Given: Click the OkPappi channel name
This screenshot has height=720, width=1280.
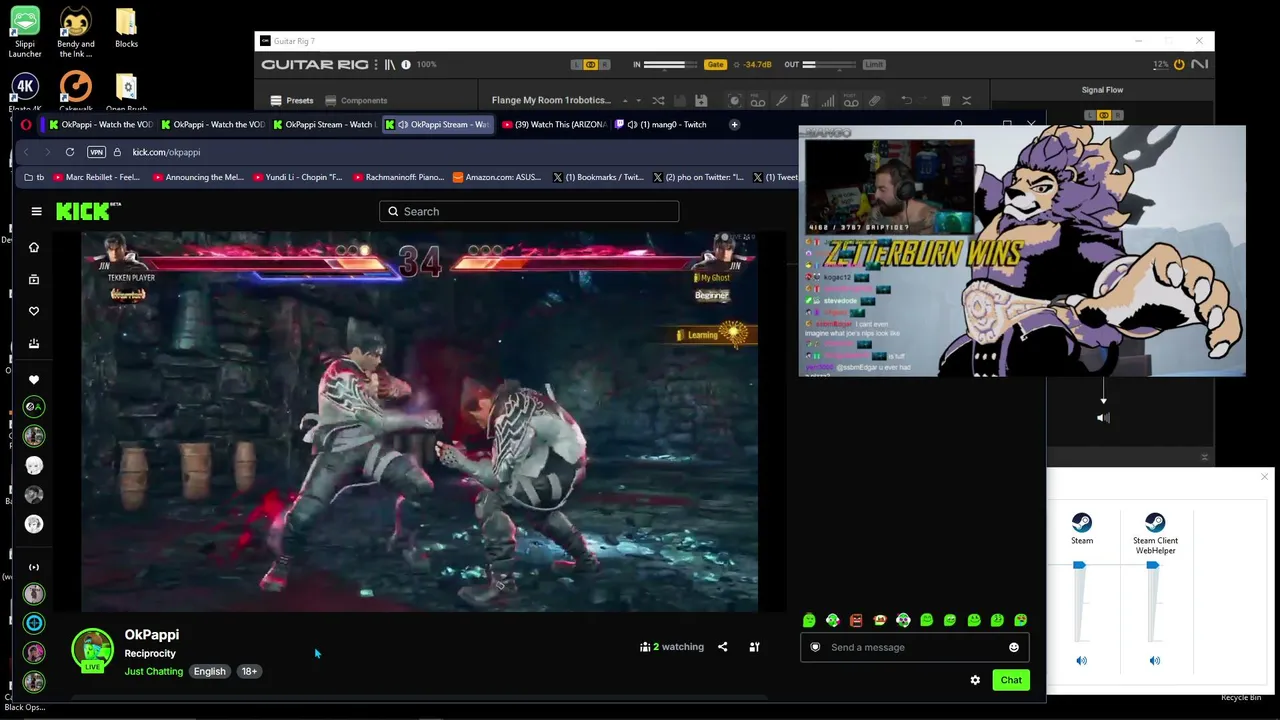Looking at the screenshot, I should click(x=152, y=635).
